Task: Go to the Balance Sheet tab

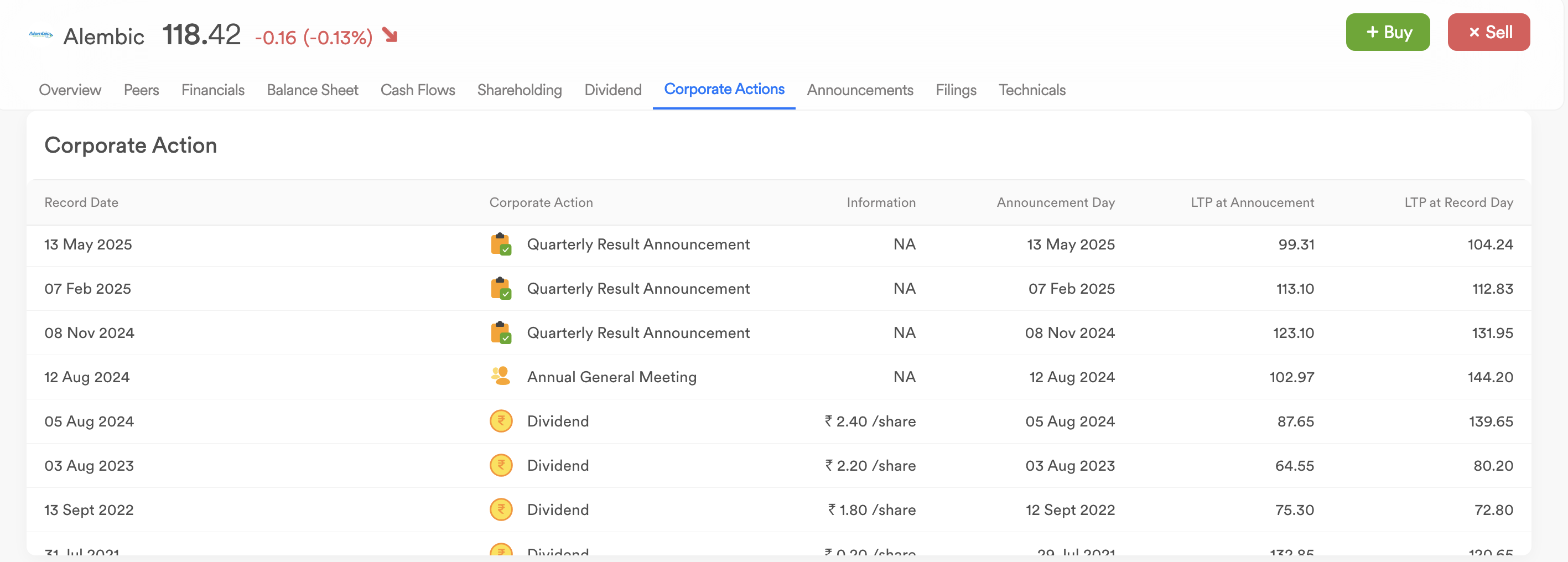Action: click(x=312, y=90)
